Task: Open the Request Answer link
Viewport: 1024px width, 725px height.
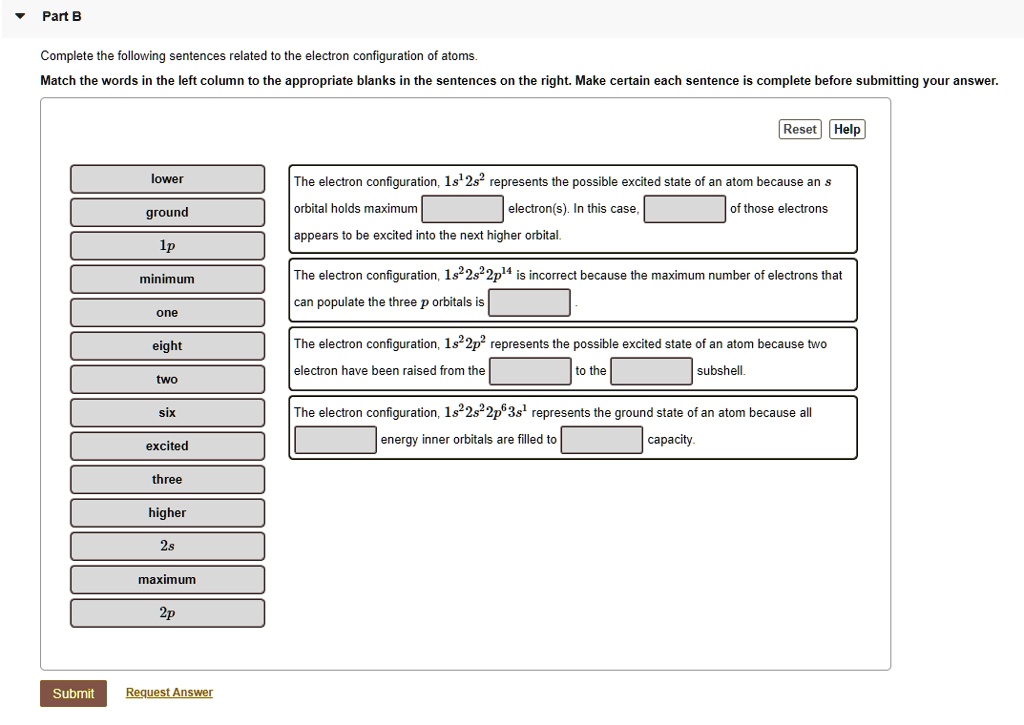Action: [168, 692]
